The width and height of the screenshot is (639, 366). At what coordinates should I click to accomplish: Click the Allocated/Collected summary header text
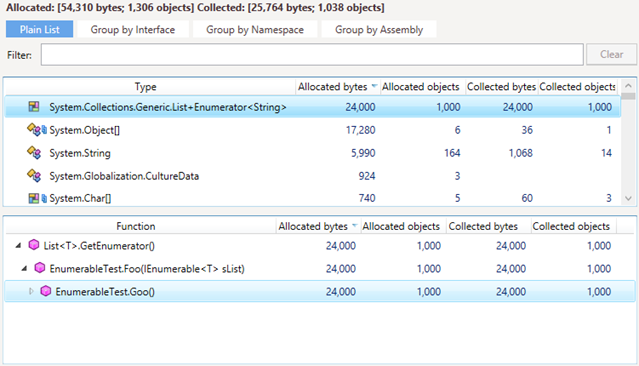pos(195,7)
